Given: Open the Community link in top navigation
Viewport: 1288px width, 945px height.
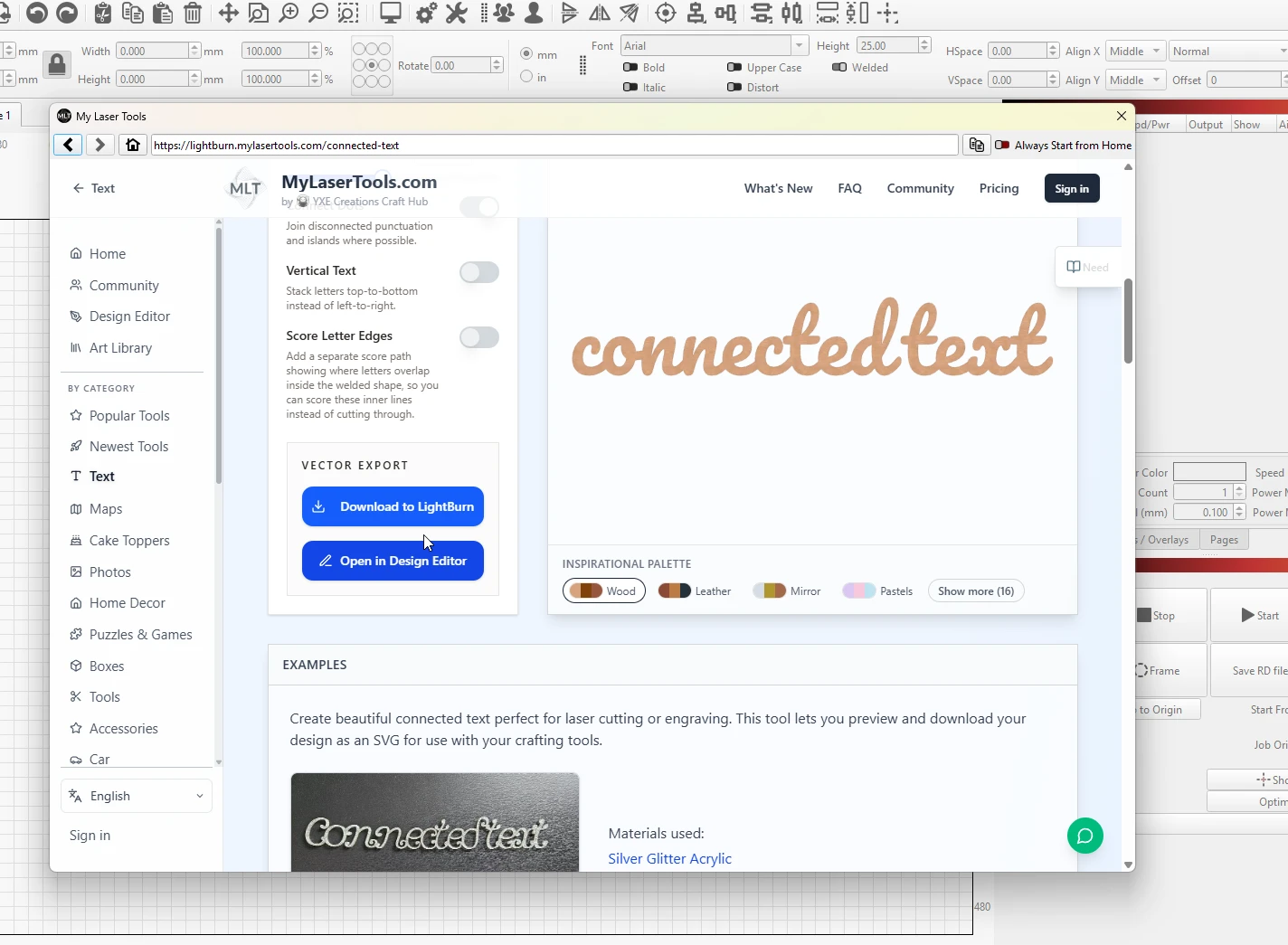Looking at the screenshot, I should pos(920,188).
